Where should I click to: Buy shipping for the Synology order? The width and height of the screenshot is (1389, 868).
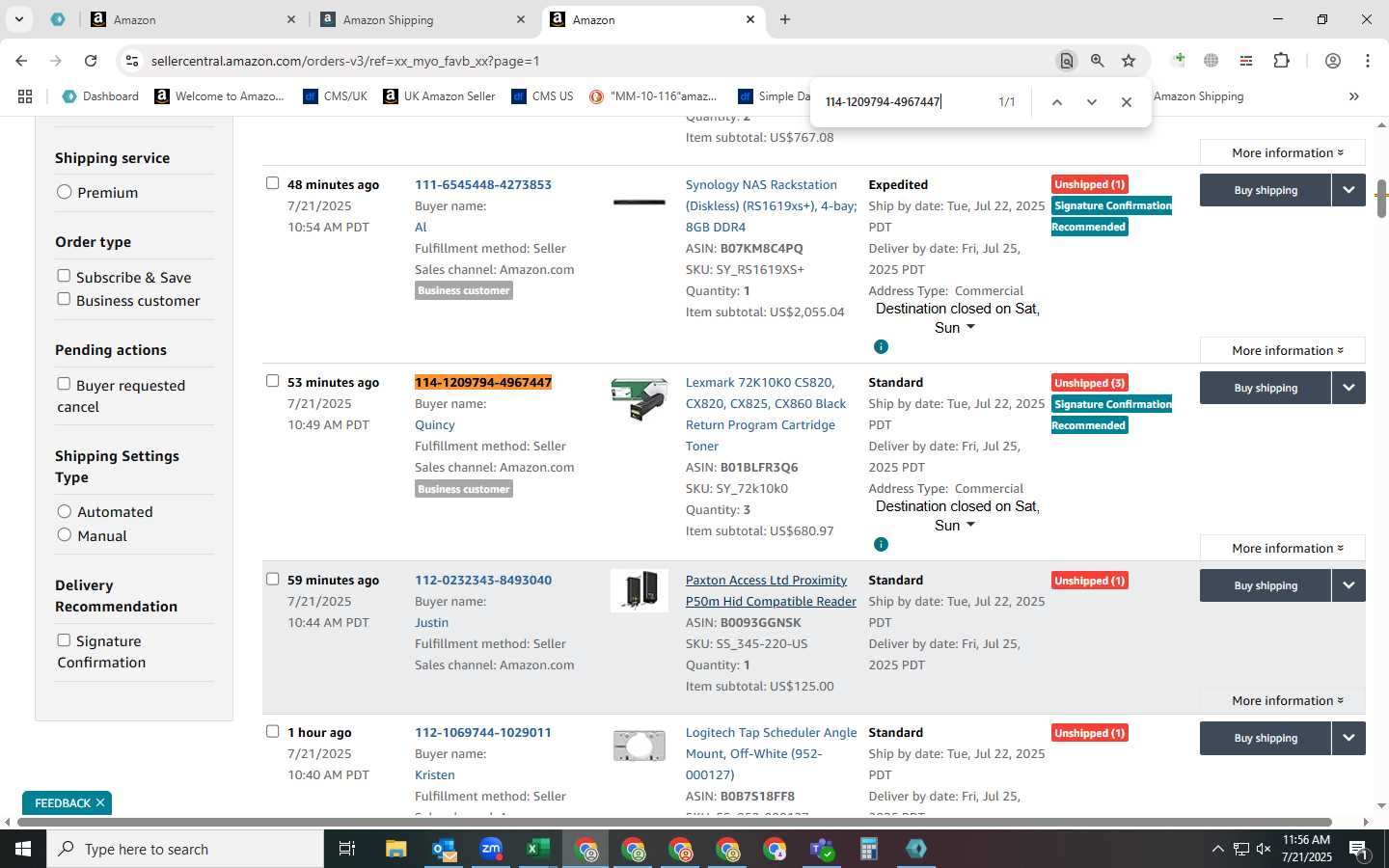coord(1266,190)
